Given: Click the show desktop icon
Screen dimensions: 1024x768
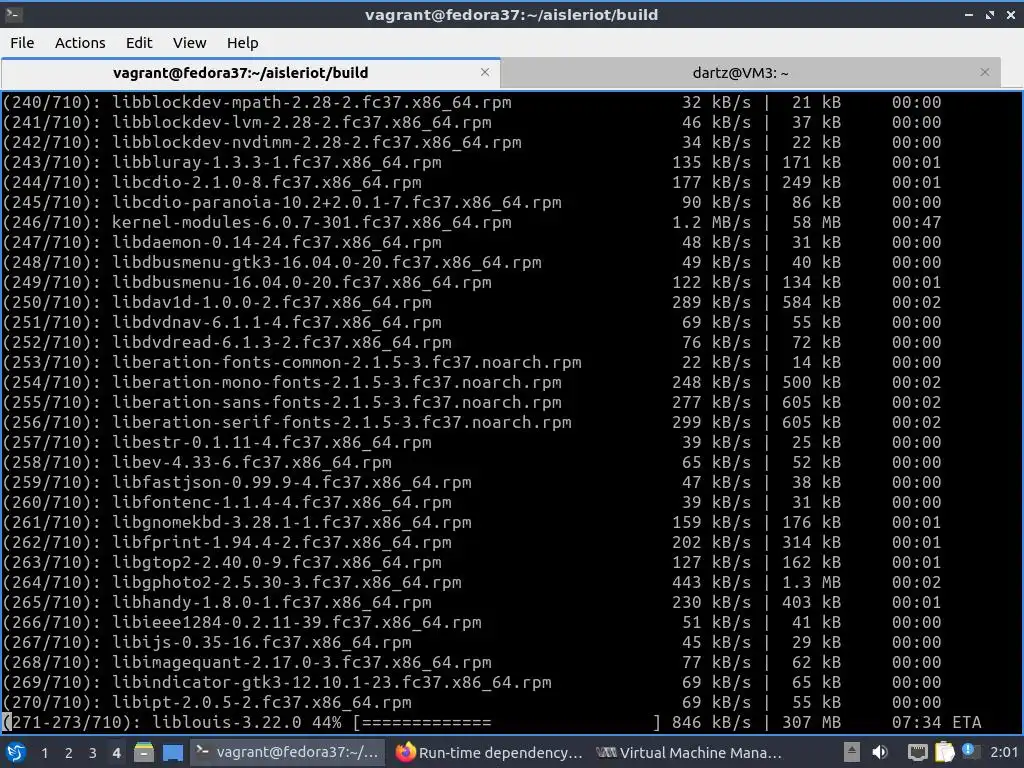Looking at the screenshot, I should [x=173, y=753].
